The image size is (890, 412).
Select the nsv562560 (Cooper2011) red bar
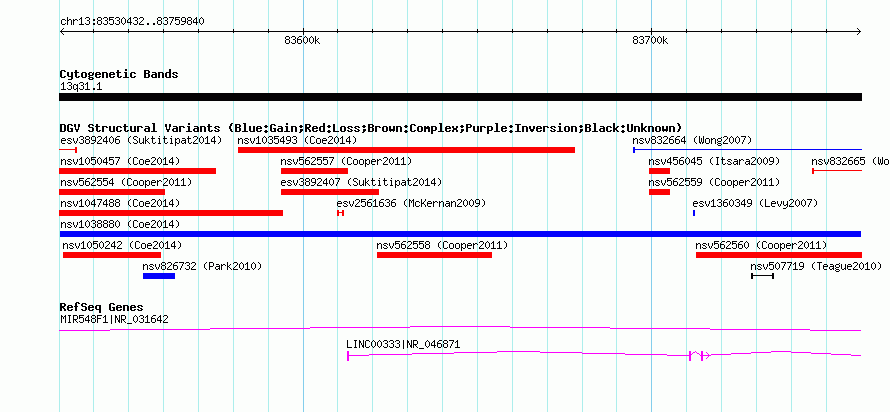click(x=779, y=255)
